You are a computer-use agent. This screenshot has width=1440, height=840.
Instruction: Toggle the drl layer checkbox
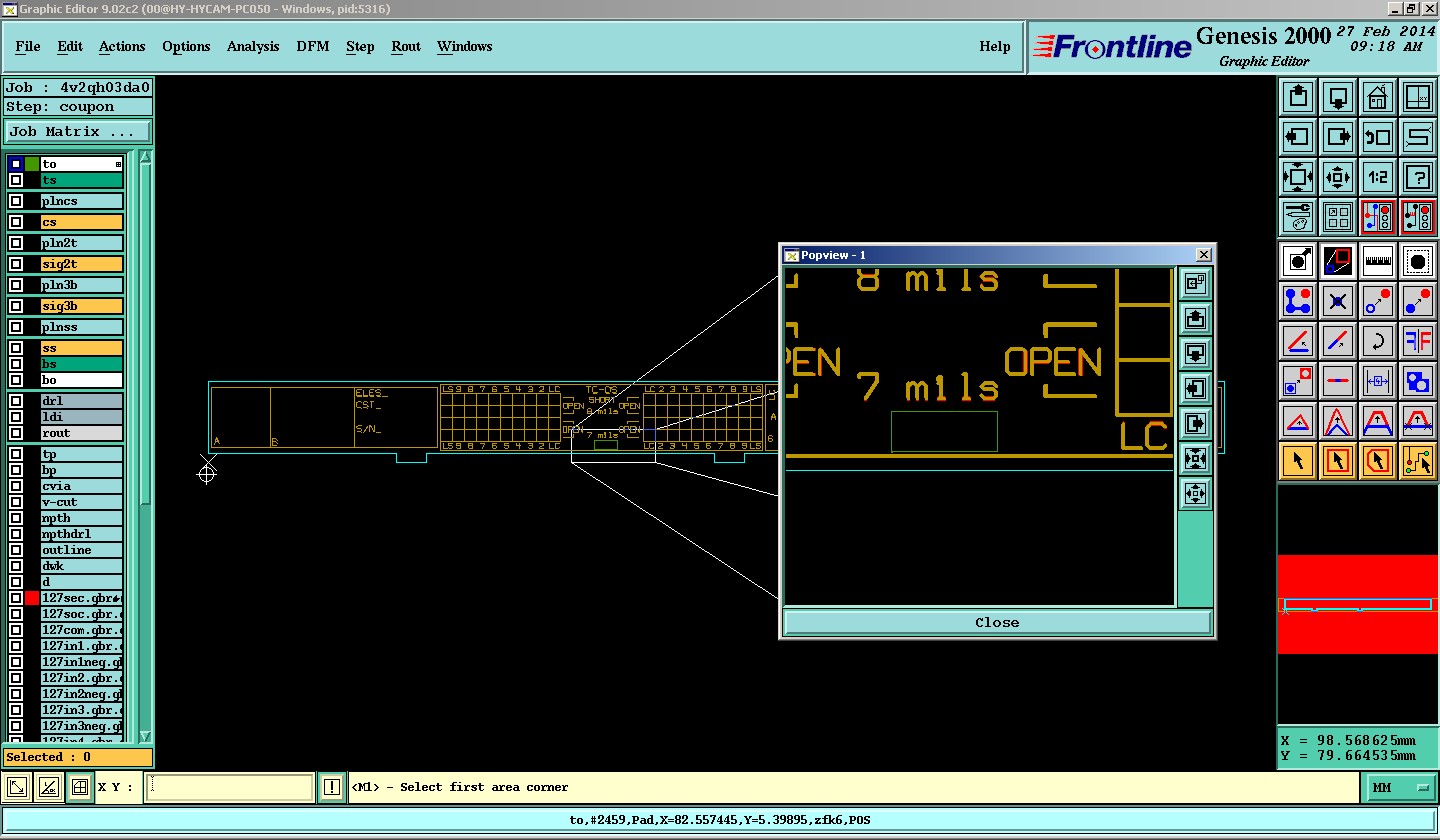click(16, 401)
